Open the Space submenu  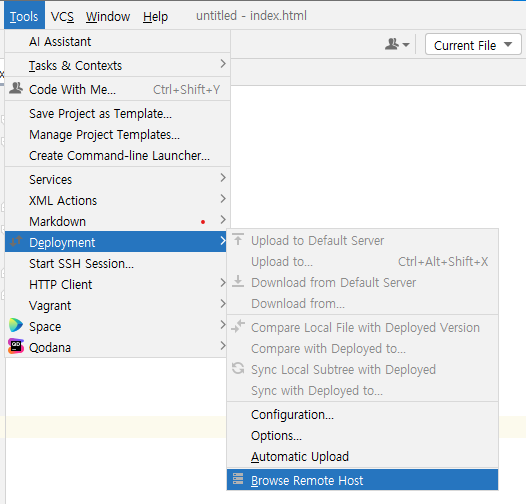click(116, 326)
